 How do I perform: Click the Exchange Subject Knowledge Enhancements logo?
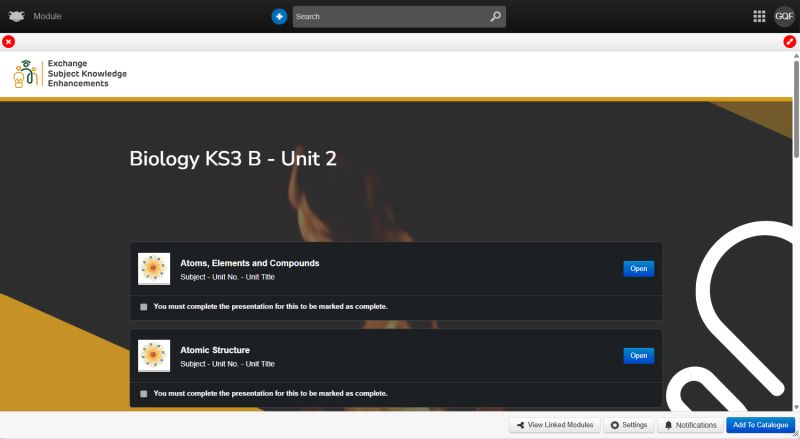pyautogui.click(x=70, y=74)
